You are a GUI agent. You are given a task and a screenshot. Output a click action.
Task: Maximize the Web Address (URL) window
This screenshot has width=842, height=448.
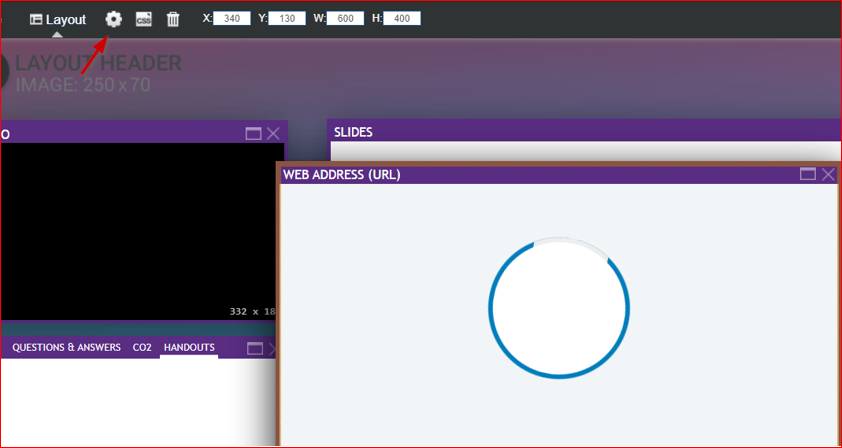(808, 174)
